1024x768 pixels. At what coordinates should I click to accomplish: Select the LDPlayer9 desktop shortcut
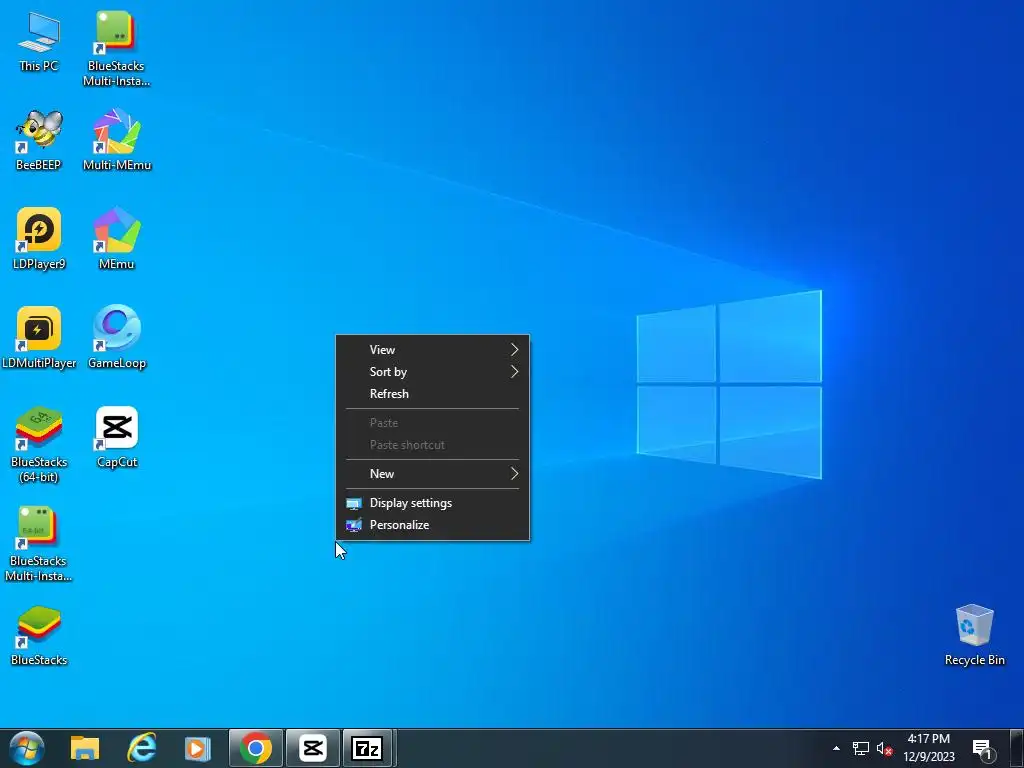(x=39, y=239)
